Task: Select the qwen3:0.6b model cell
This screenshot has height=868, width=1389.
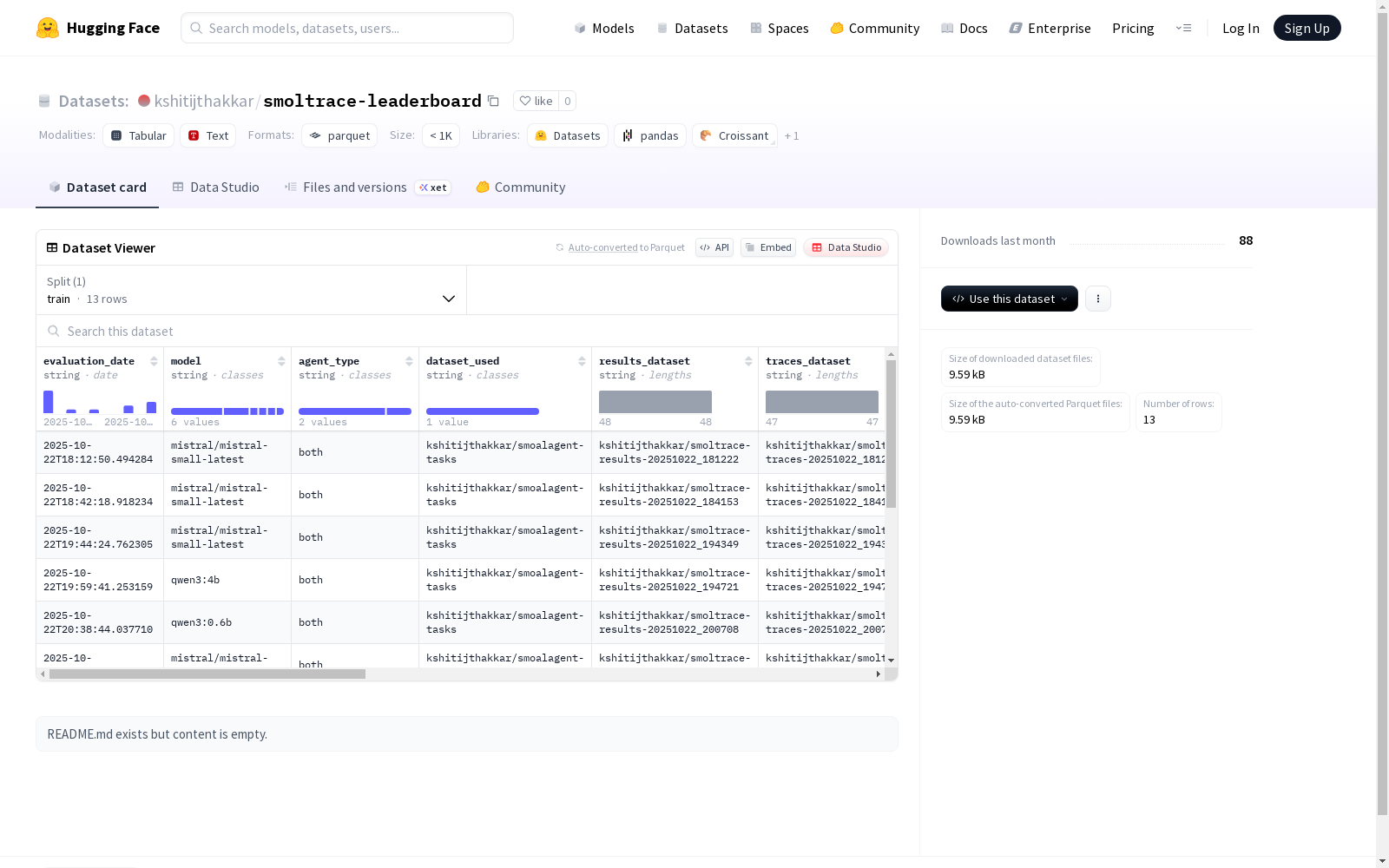Action: tap(227, 622)
